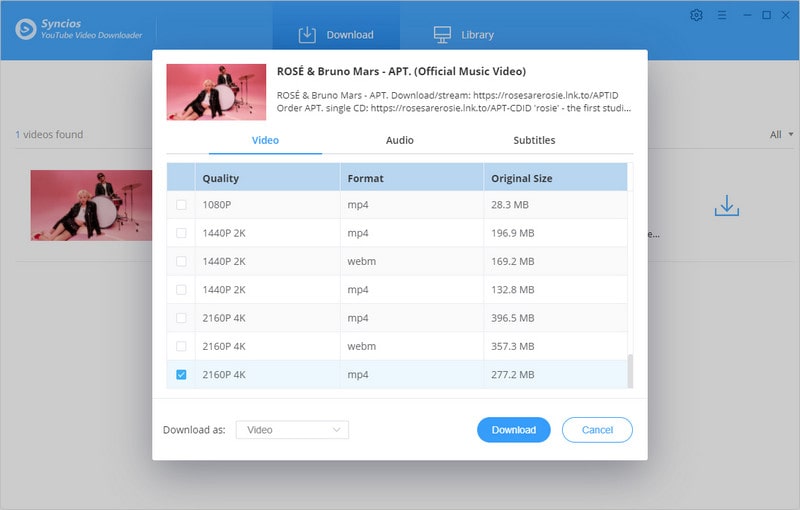
Task: Click the Library monitor icon
Action: [x=442, y=35]
